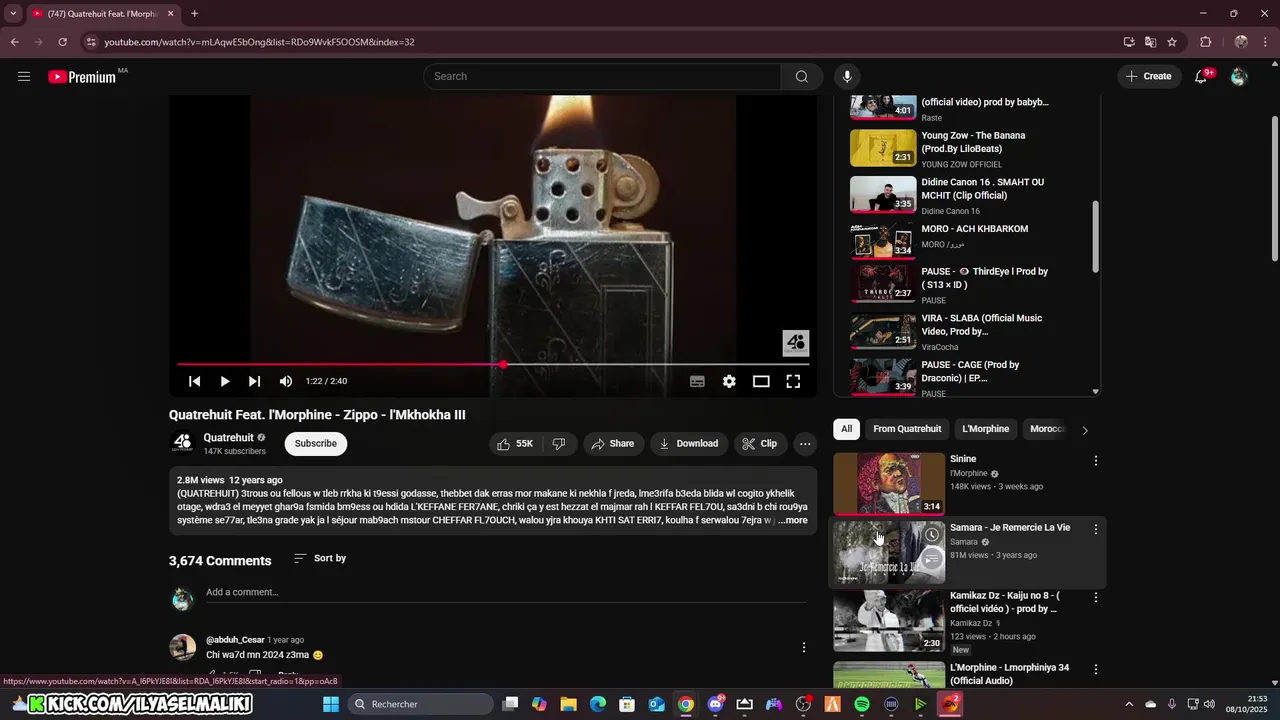Reload the page in Chrome

coord(62,42)
